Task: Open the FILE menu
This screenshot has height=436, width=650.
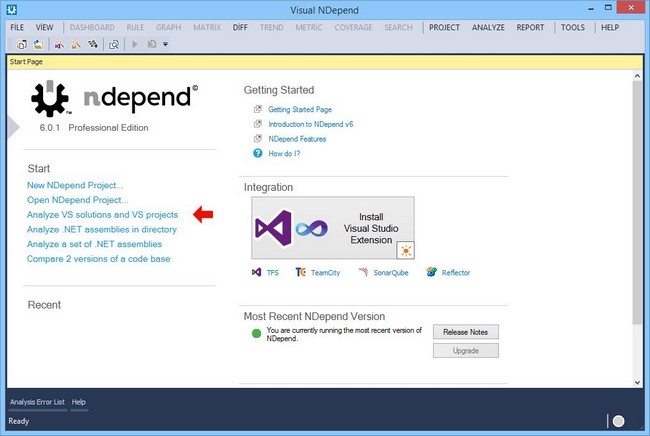Action: [x=17, y=27]
